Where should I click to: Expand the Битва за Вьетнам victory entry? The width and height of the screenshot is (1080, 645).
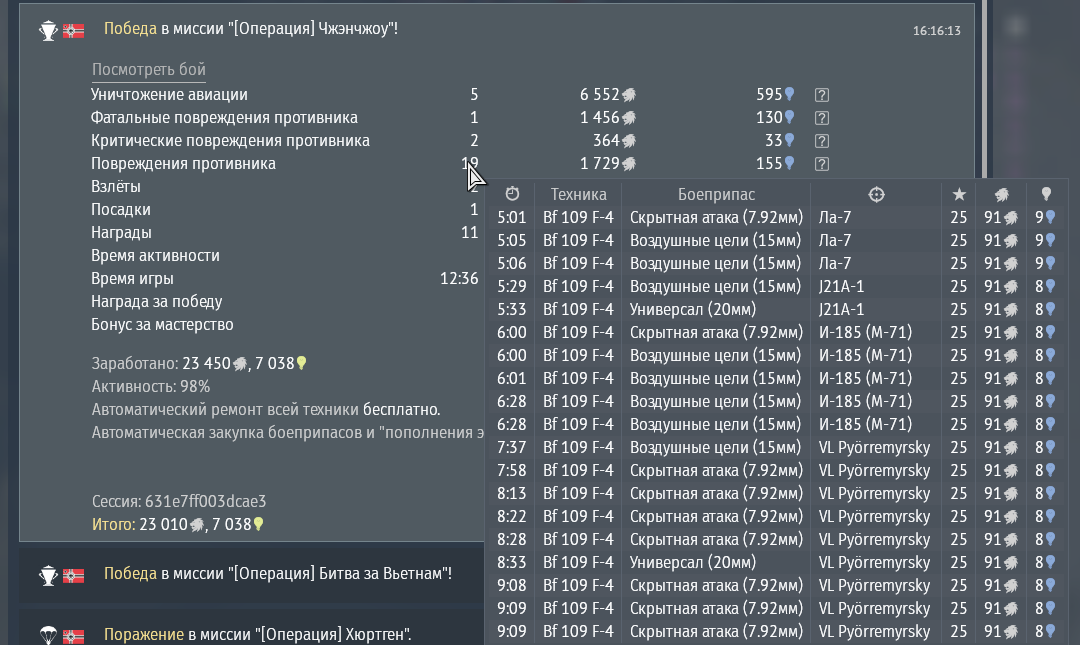coord(278,574)
